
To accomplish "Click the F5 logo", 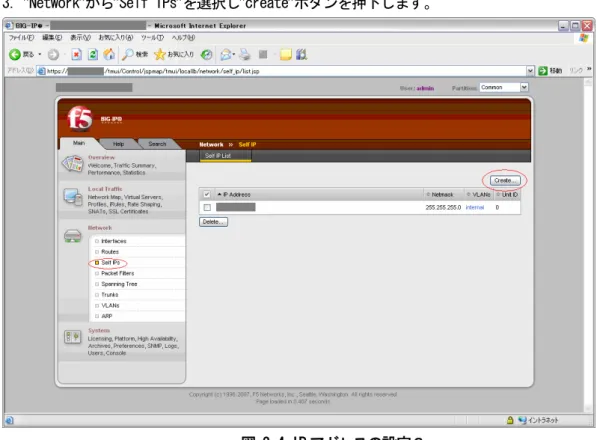I will coord(80,118).
